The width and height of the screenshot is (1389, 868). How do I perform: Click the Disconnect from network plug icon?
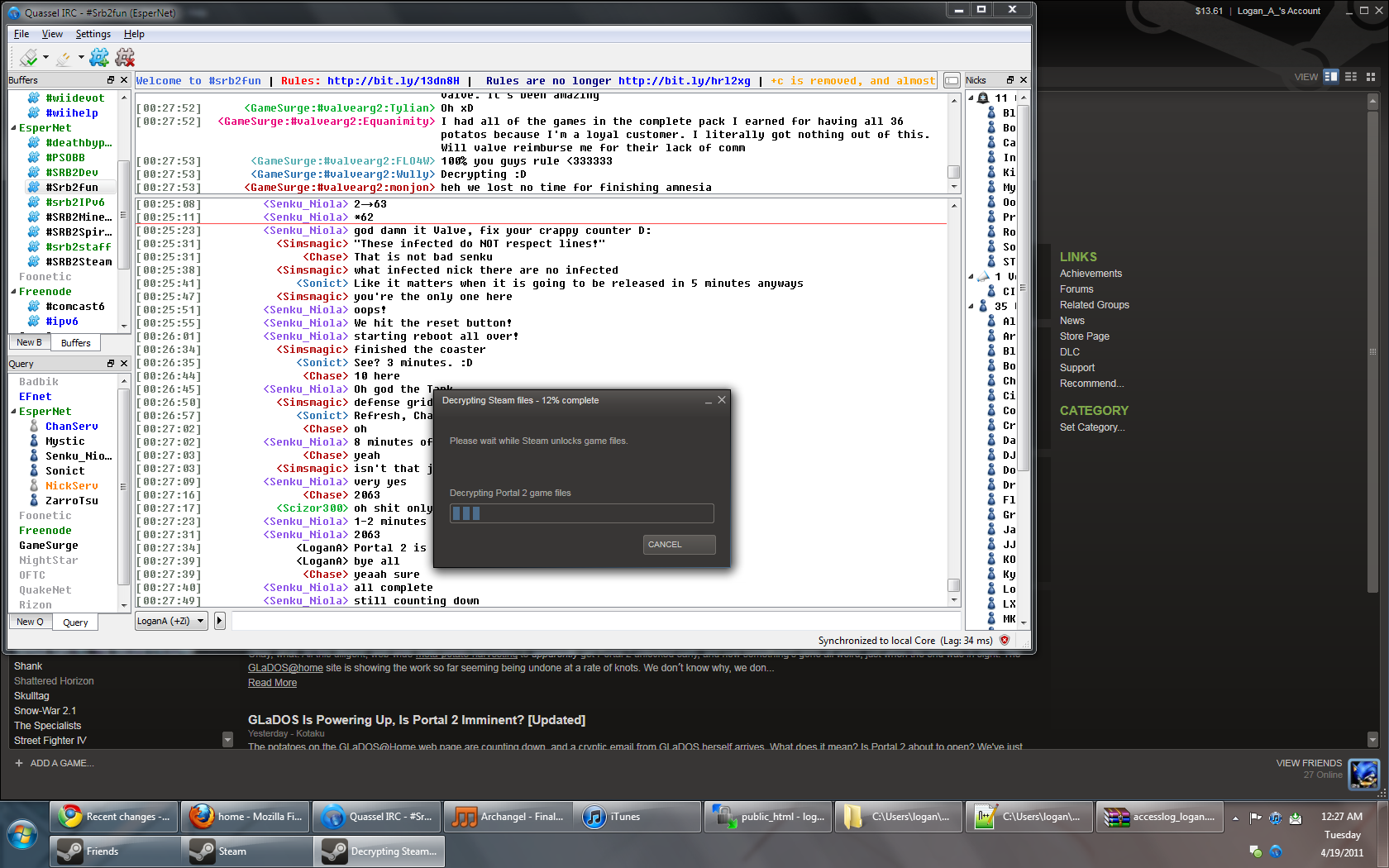[x=64, y=57]
